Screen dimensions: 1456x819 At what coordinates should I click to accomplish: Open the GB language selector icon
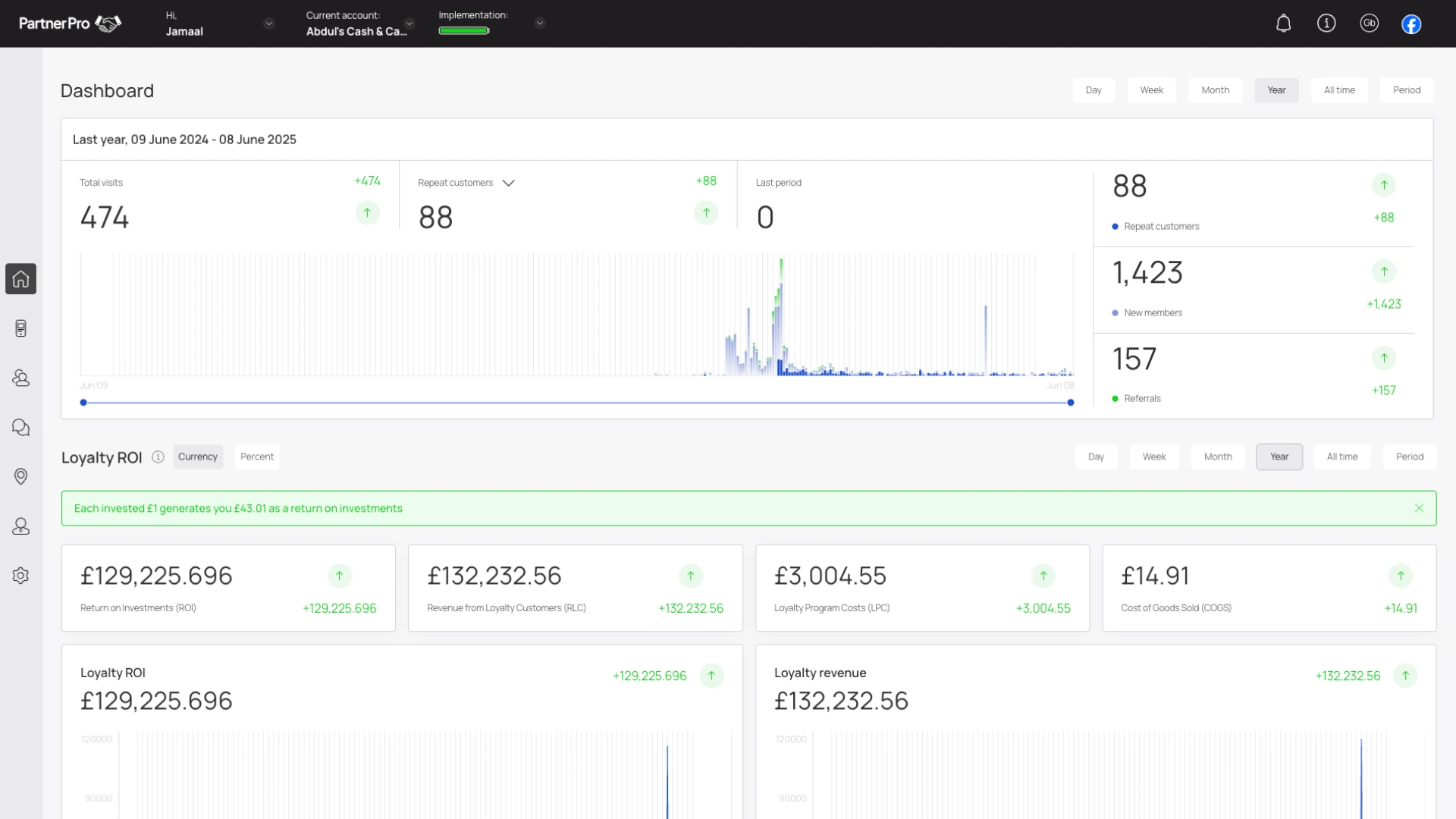pyautogui.click(x=1369, y=24)
